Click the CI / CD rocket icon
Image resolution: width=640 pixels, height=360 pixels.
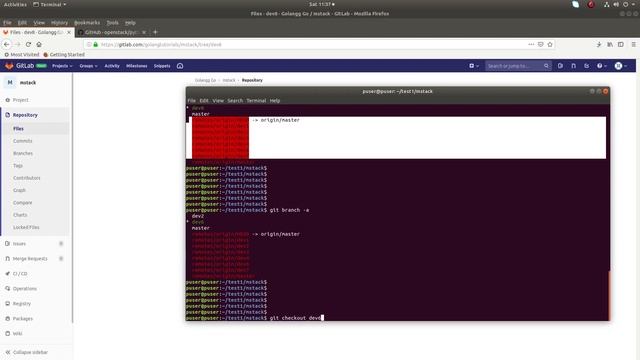7,273
